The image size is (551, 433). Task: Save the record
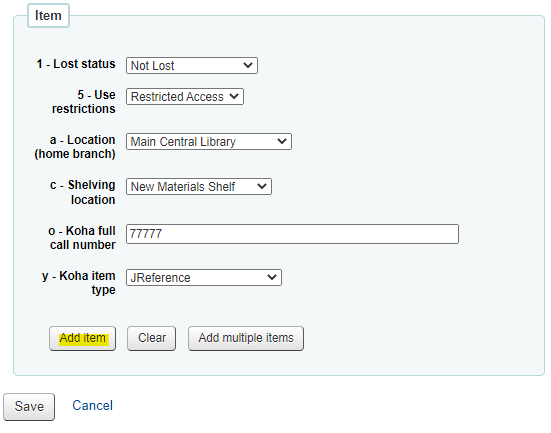tap(29, 407)
